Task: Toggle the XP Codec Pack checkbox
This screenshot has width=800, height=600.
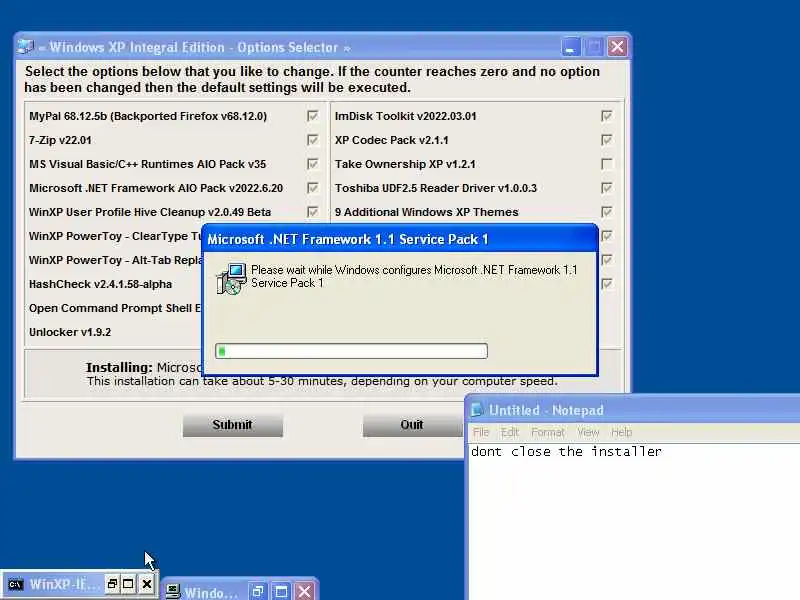Action: (607, 140)
